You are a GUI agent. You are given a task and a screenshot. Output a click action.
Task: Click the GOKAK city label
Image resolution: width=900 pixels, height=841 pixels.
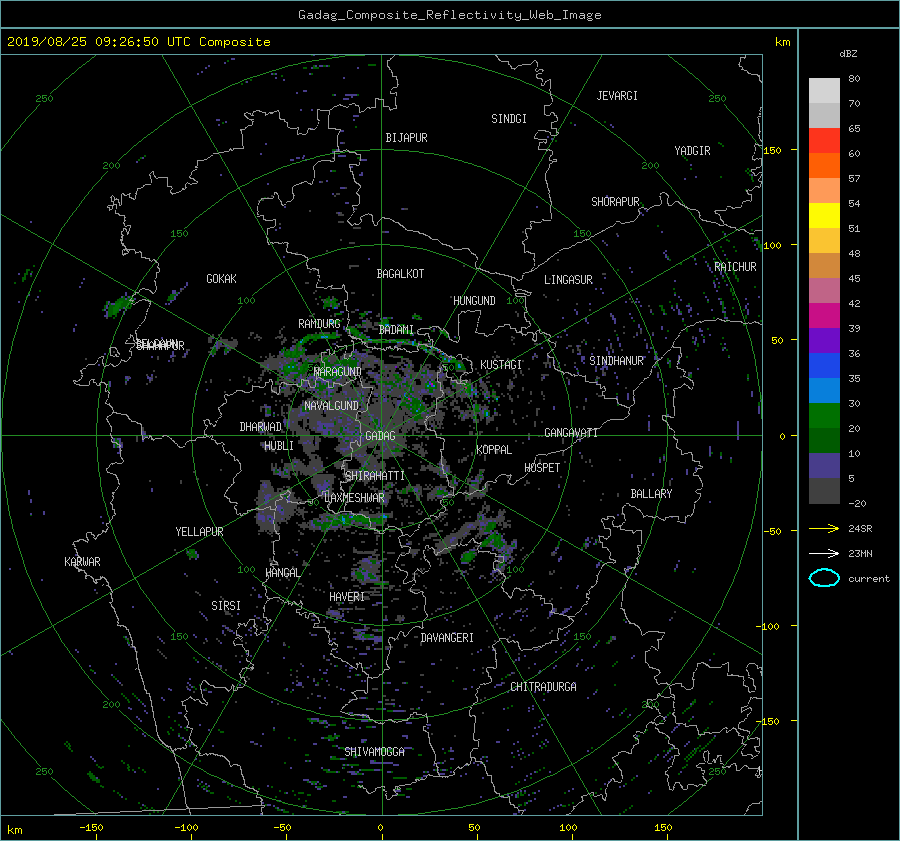pos(221,279)
